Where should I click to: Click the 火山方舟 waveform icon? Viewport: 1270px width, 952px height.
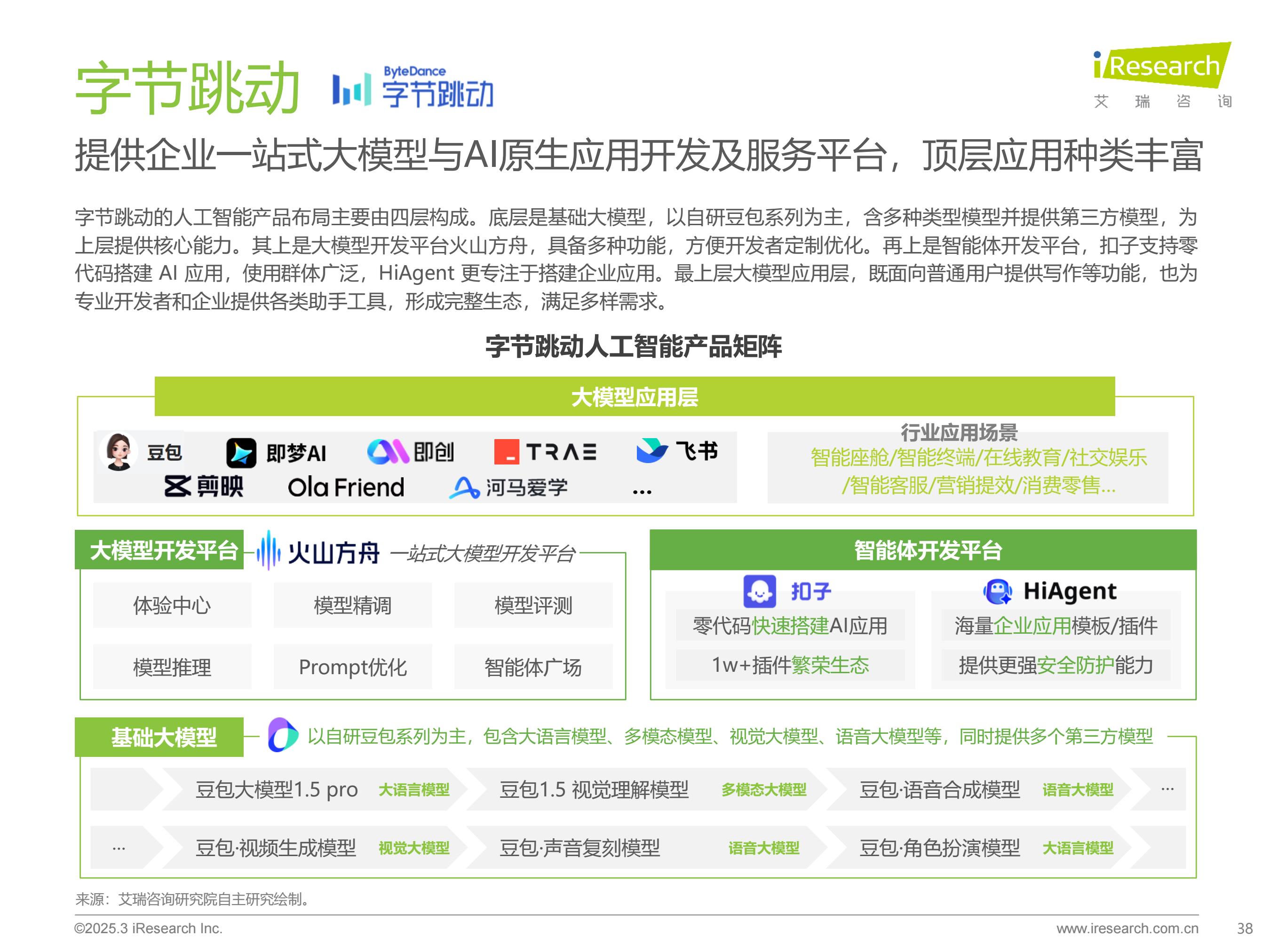[x=268, y=550]
